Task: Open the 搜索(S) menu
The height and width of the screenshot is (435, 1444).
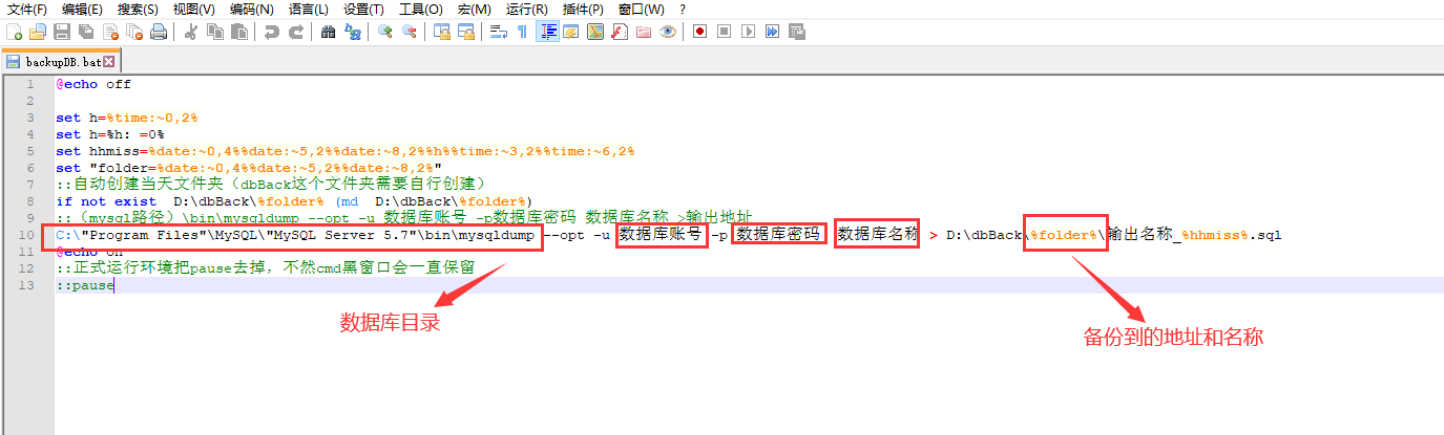Action: [x=138, y=9]
